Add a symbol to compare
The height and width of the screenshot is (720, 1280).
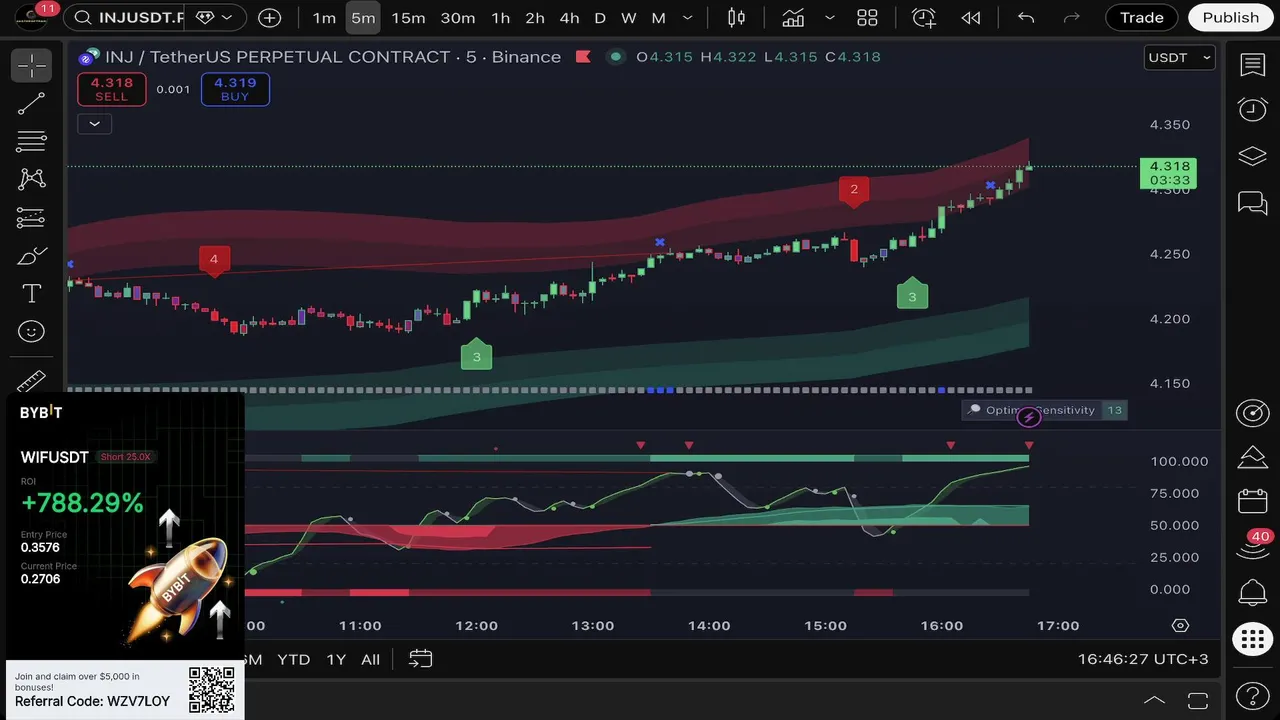point(270,18)
